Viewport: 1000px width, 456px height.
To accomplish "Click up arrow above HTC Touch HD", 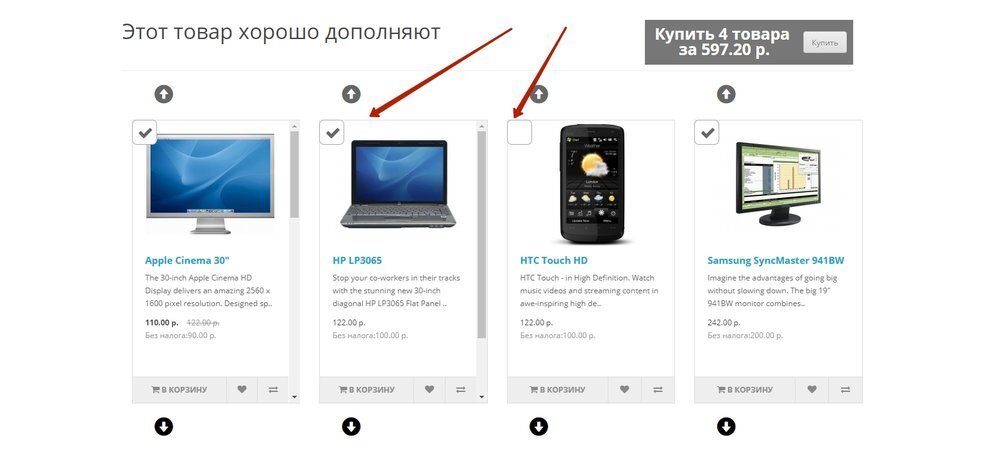I will pyautogui.click(x=539, y=94).
